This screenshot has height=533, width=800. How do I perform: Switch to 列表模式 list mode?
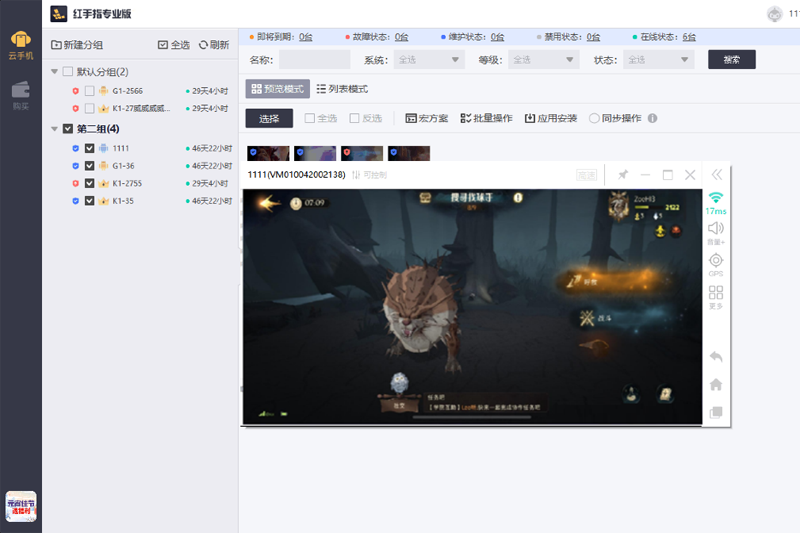click(342, 89)
